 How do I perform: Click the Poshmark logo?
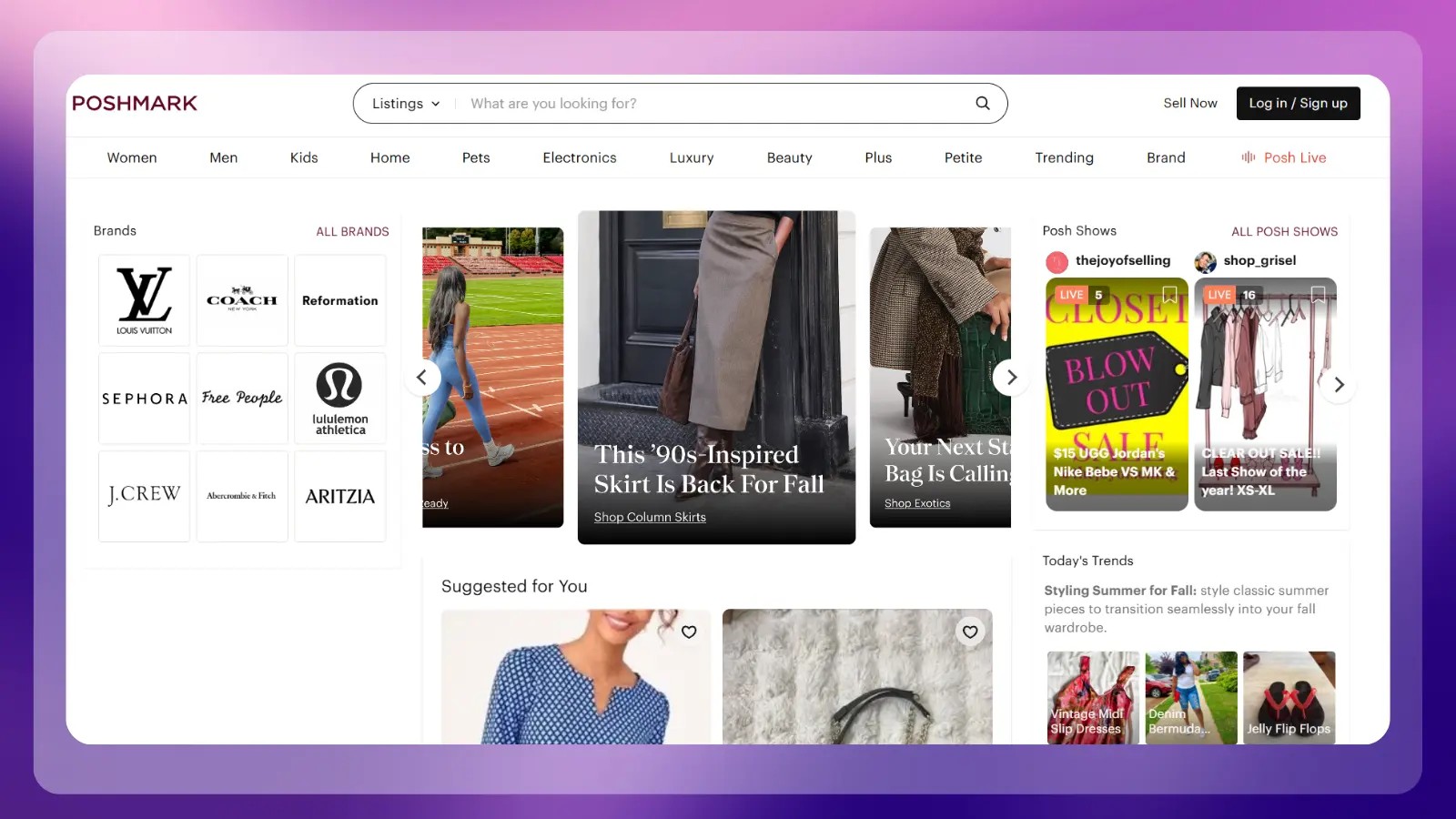135,103
